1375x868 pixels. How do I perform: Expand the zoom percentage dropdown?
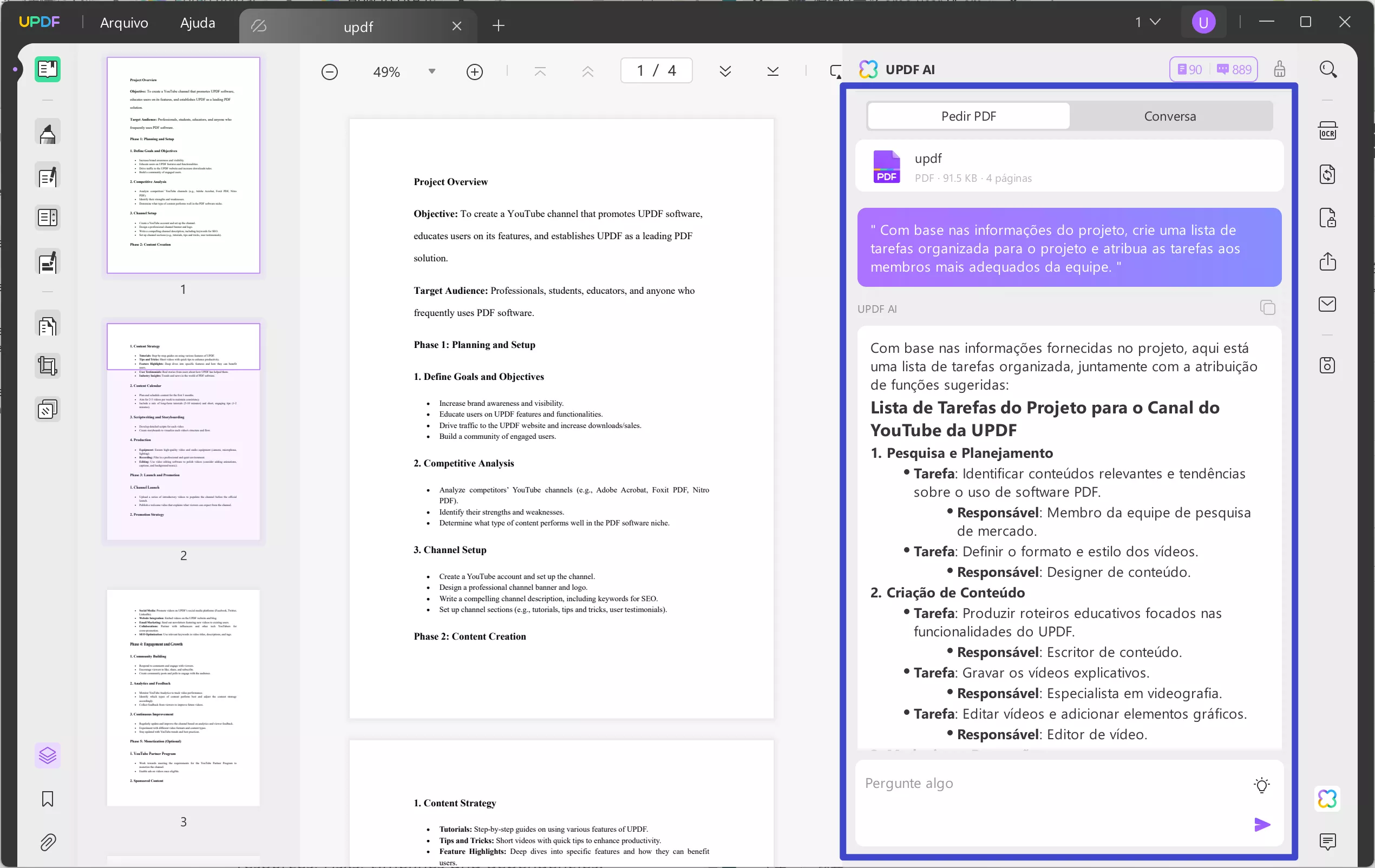[431, 71]
